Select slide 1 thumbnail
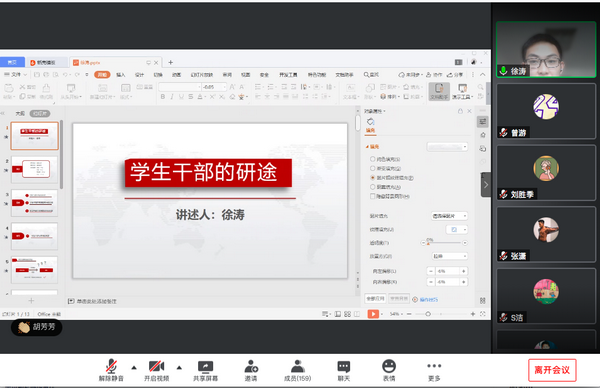 point(34,136)
